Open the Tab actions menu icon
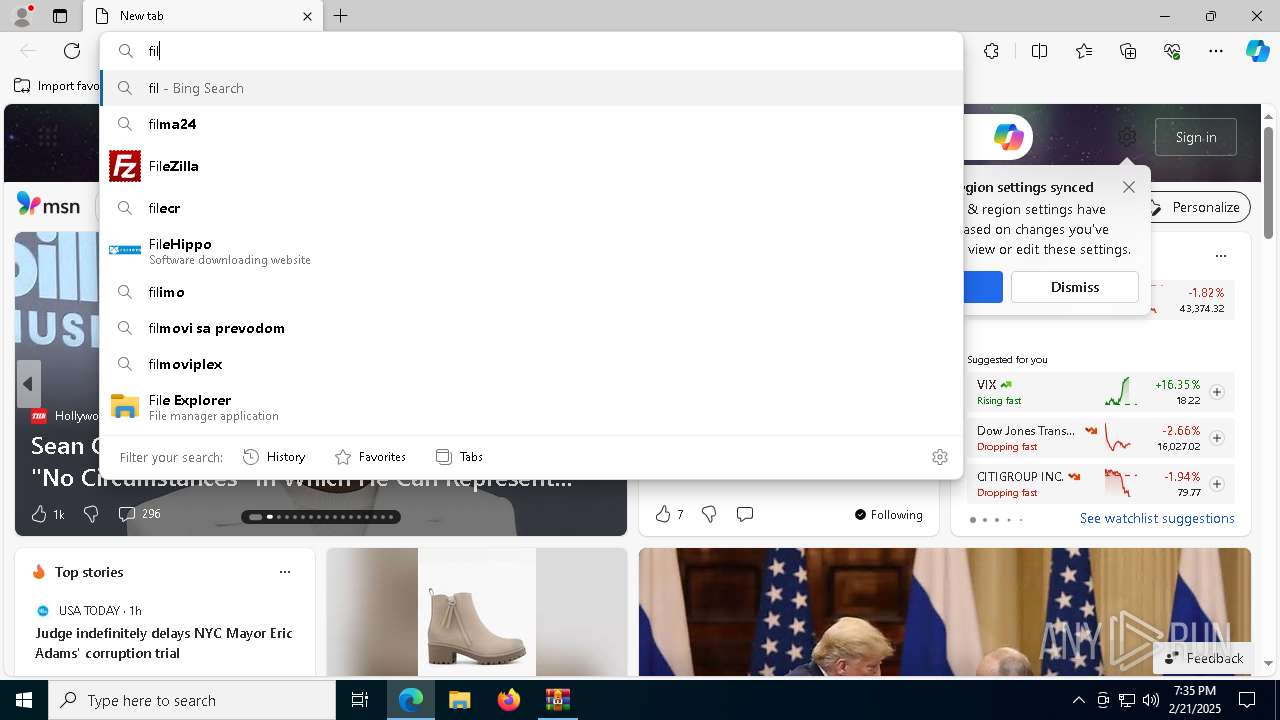This screenshot has width=1280, height=720. [60, 16]
